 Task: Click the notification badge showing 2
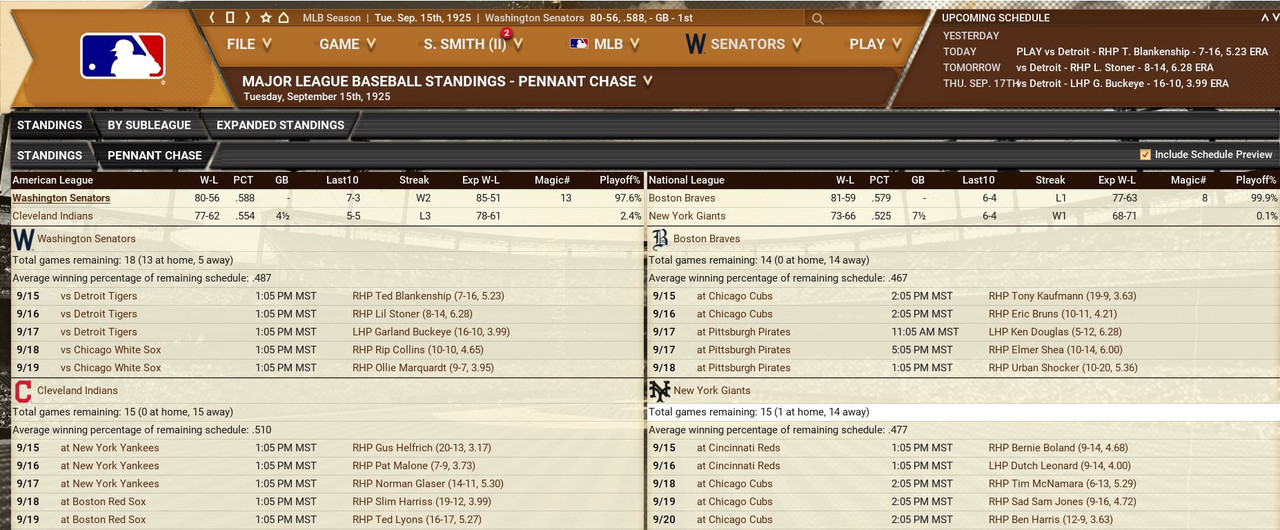[x=506, y=33]
